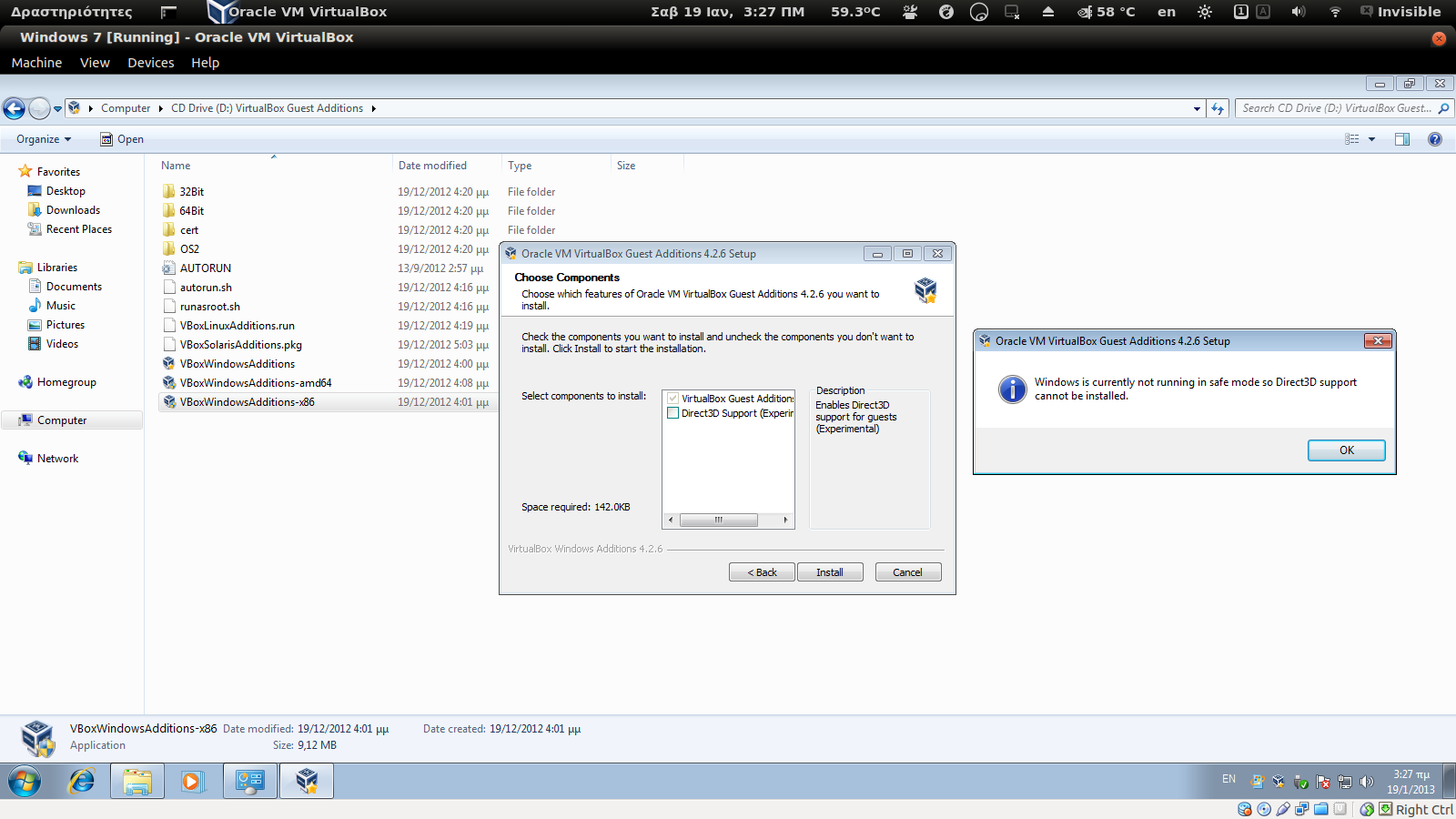Click the guest network tray icon
Image resolution: width=1456 pixels, height=819 pixels.
pyautogui.click(x=1345, y=782)
